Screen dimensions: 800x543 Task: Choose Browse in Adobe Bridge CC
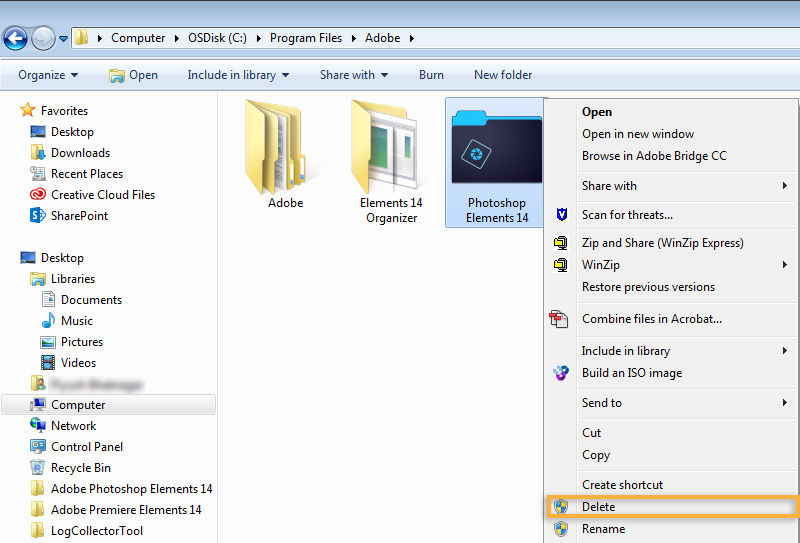click(x=654, y=156)
